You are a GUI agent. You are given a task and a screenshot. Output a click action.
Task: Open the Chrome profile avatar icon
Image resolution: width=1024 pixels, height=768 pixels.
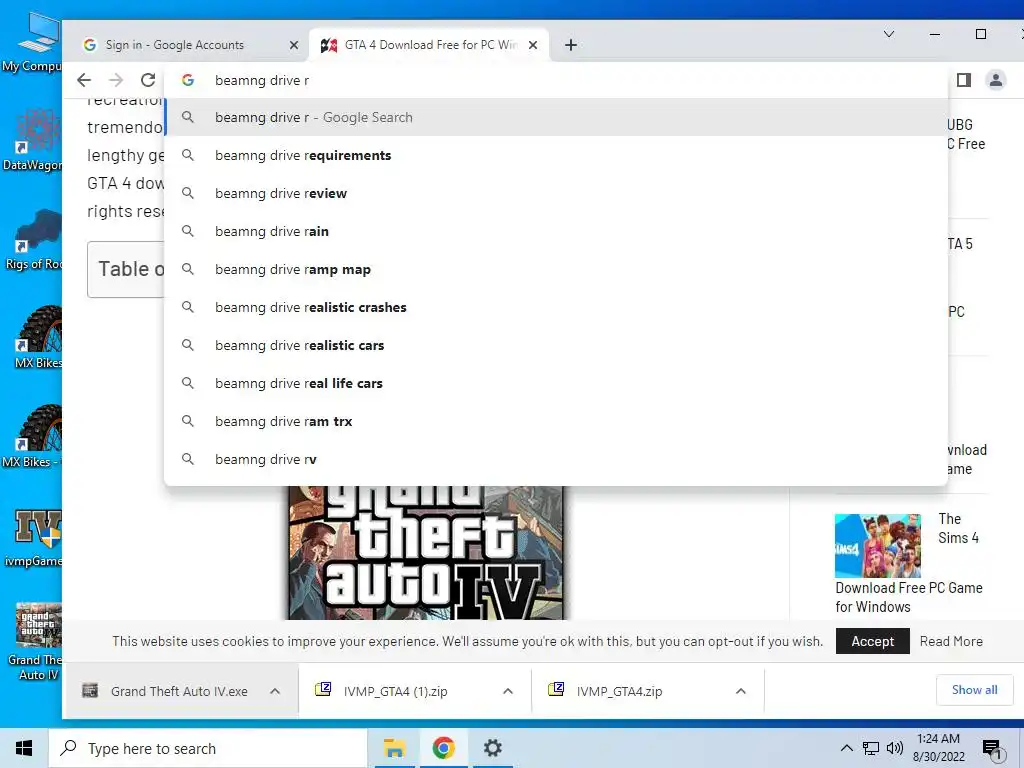click(x=995, y=80)
